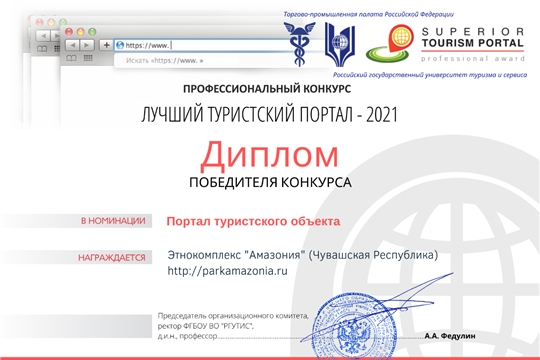Click the Председатель организационного комитета text
The height and width of the screenshot is (360, 540).
tap(233, 316)
